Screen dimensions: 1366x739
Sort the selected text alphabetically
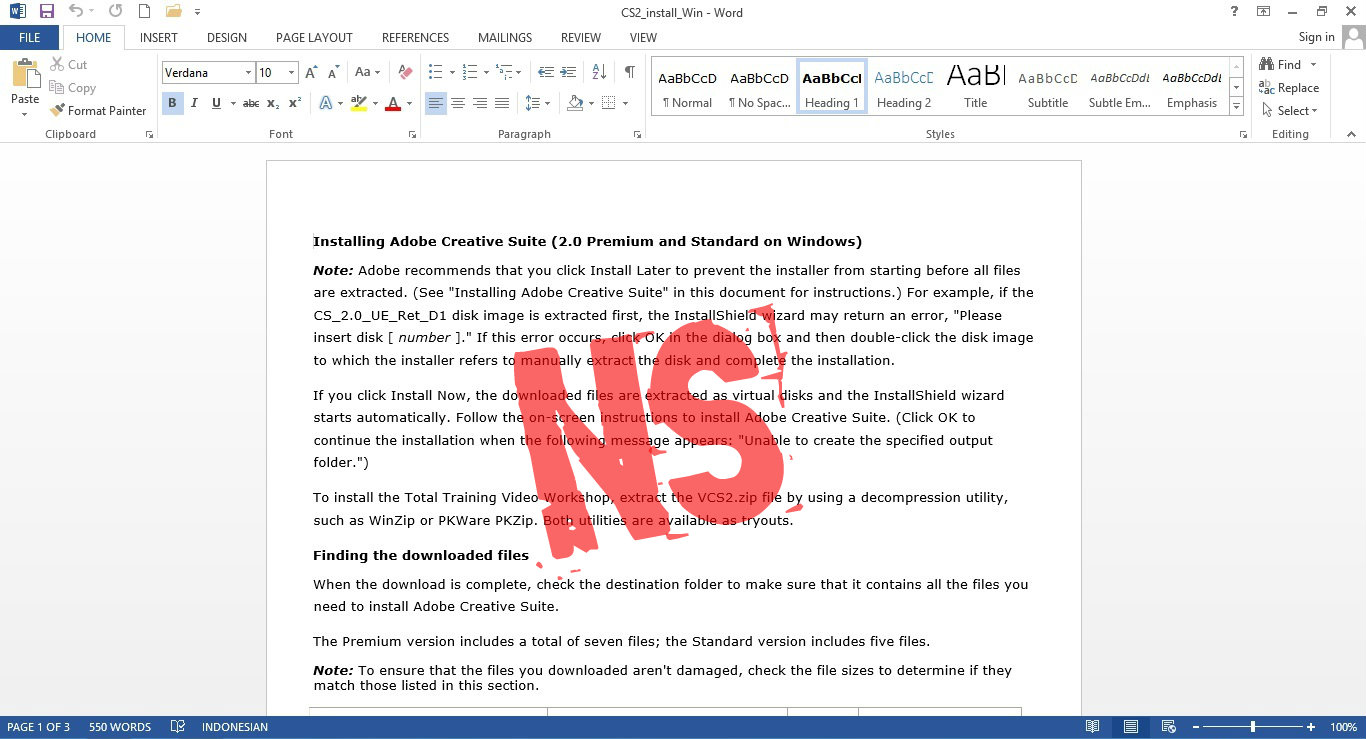pos(599,73)
